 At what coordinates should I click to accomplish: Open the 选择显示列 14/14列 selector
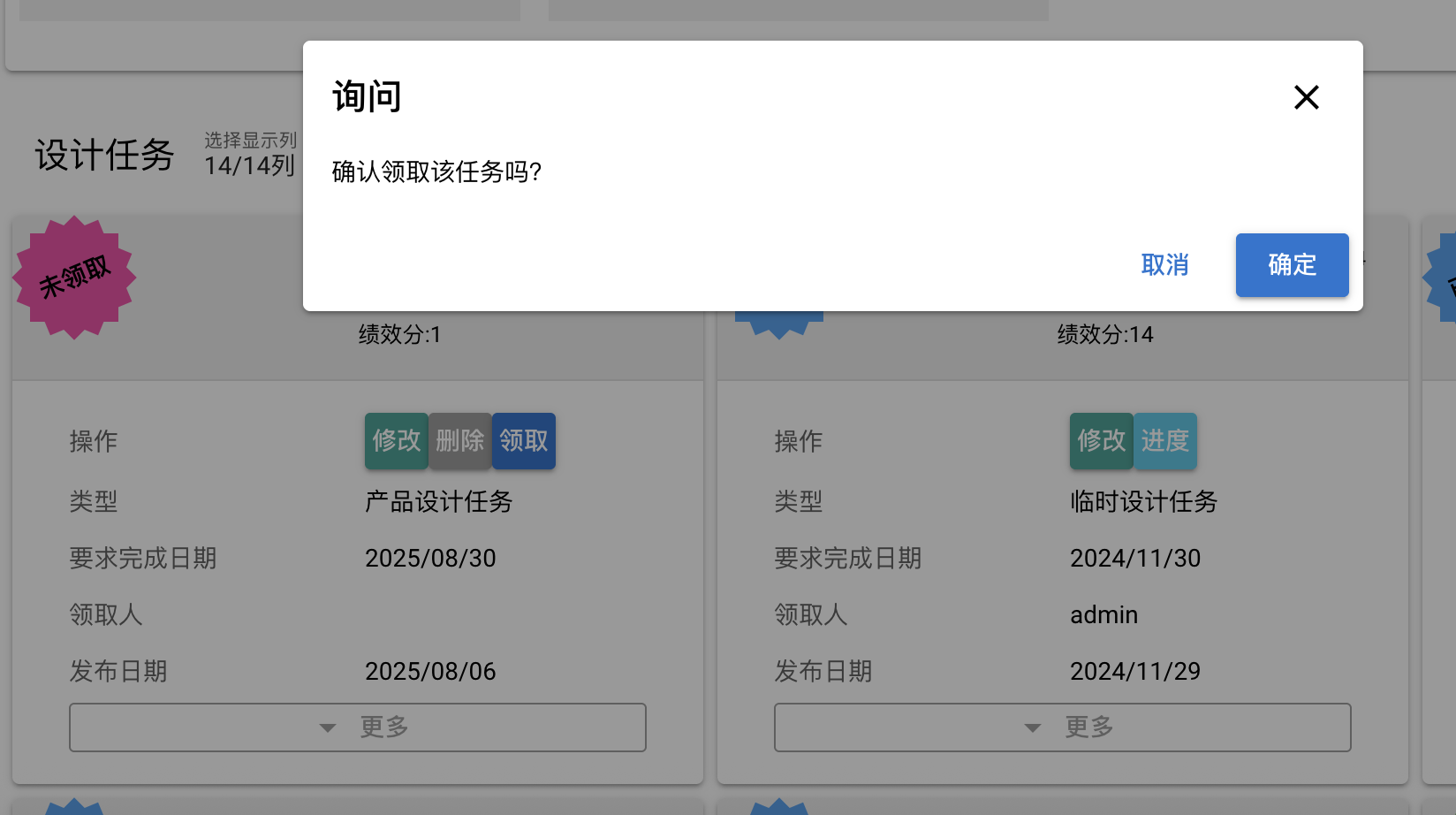[251, 155]
